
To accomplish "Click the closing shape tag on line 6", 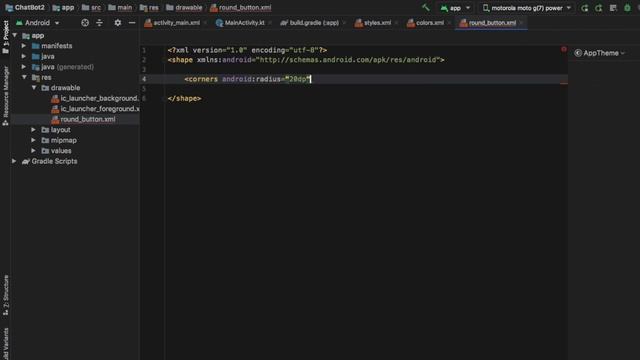I will pyautogui.click(x=184, y=98).
